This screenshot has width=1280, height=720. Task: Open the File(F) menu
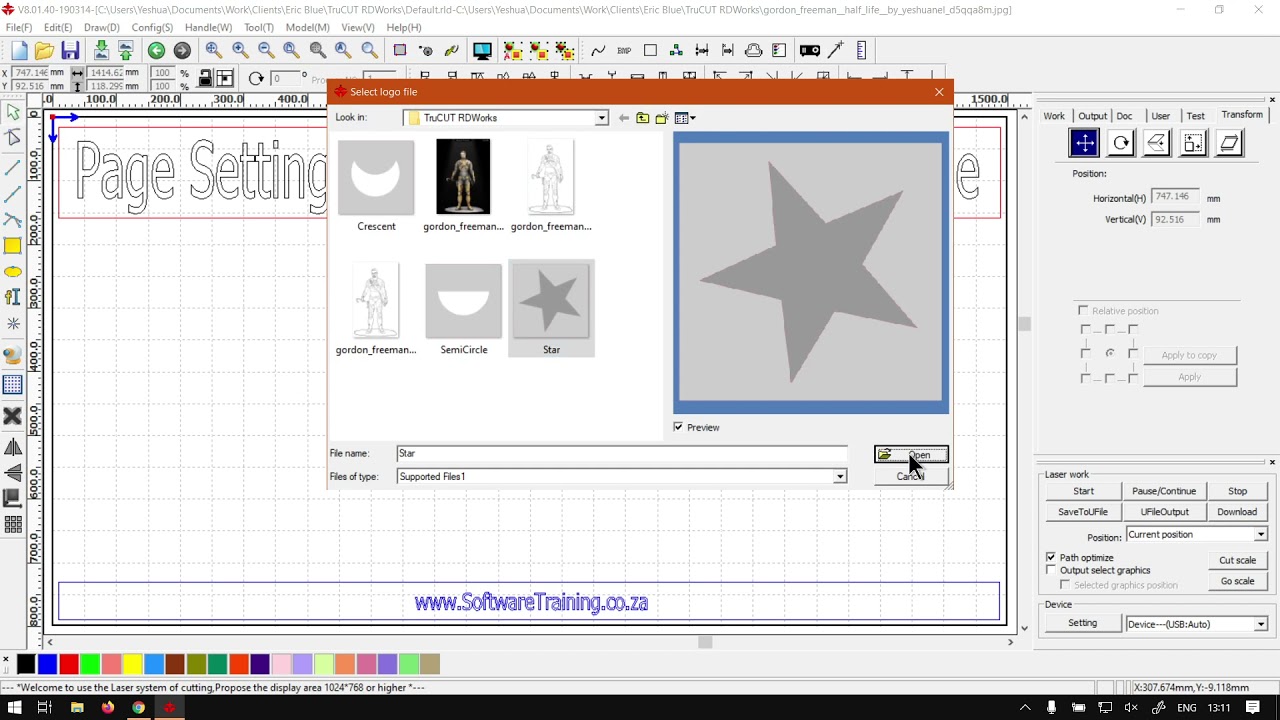click(x=19, y=27)
